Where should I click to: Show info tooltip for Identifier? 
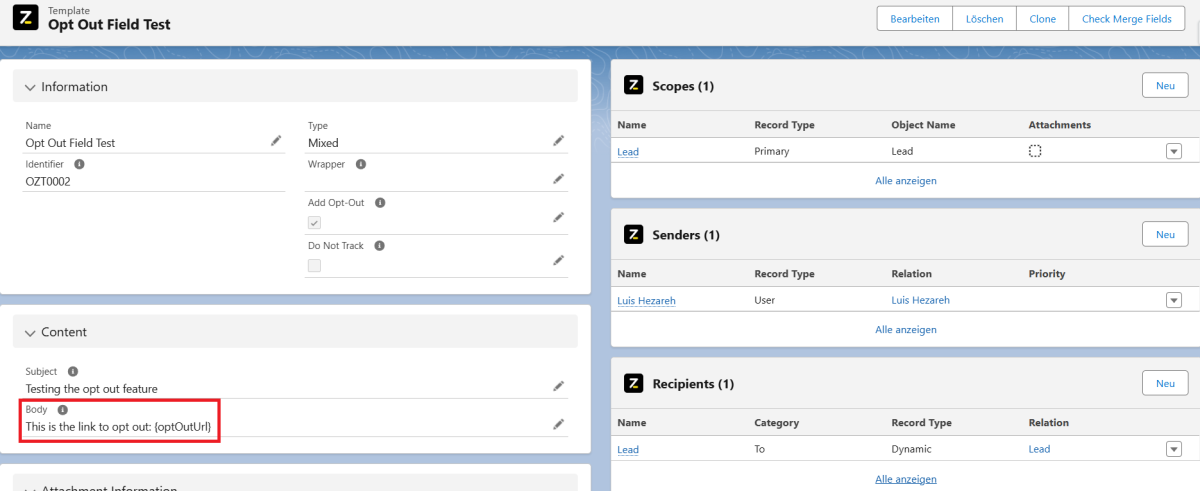(x=79, y=164)
